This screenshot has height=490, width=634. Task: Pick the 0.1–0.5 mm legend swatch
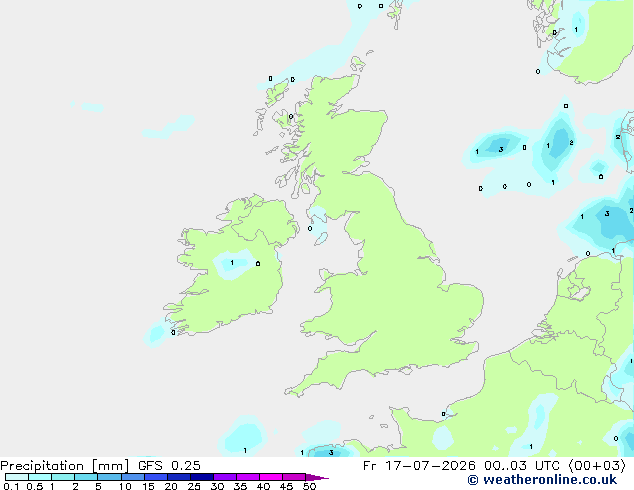pyautogui.click(x=17, y=477)
